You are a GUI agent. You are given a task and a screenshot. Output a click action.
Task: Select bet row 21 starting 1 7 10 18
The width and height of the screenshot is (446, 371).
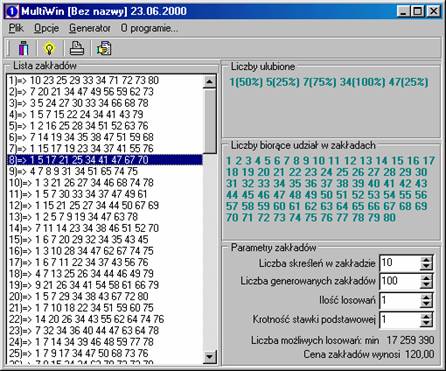(105, 308)
